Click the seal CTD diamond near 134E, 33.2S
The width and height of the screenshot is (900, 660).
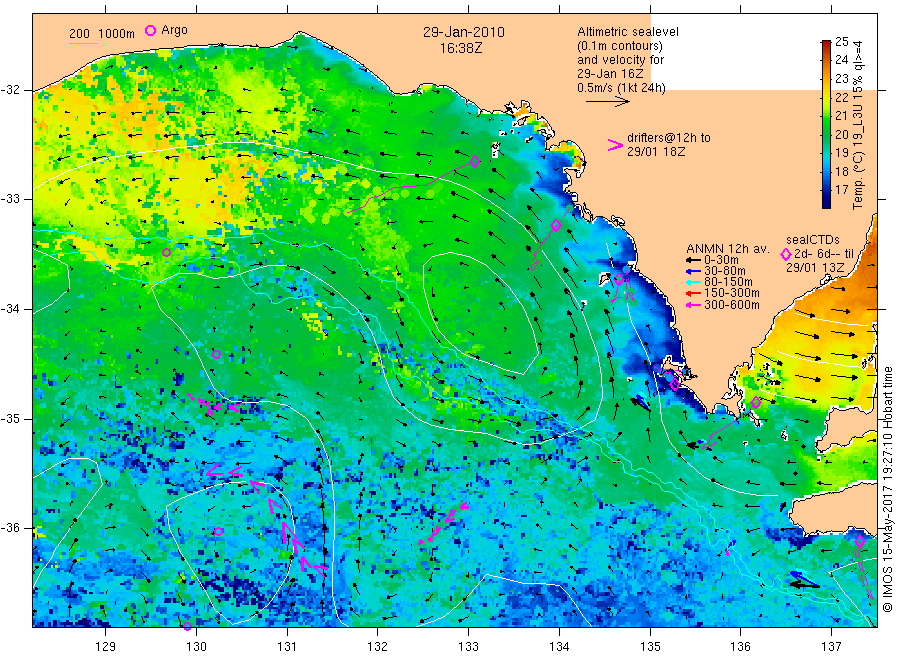(556, 225)
